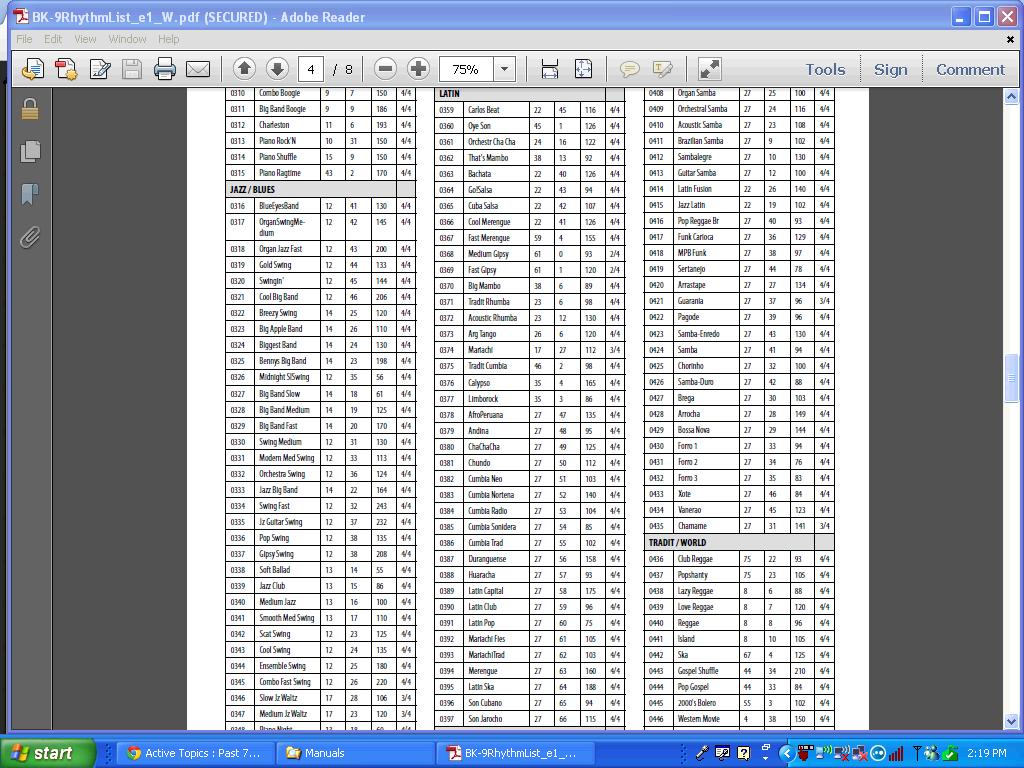The image size is (1024, 768).
Task: Click the 'Carlos Beat' rhythm name
Action: 483,110
